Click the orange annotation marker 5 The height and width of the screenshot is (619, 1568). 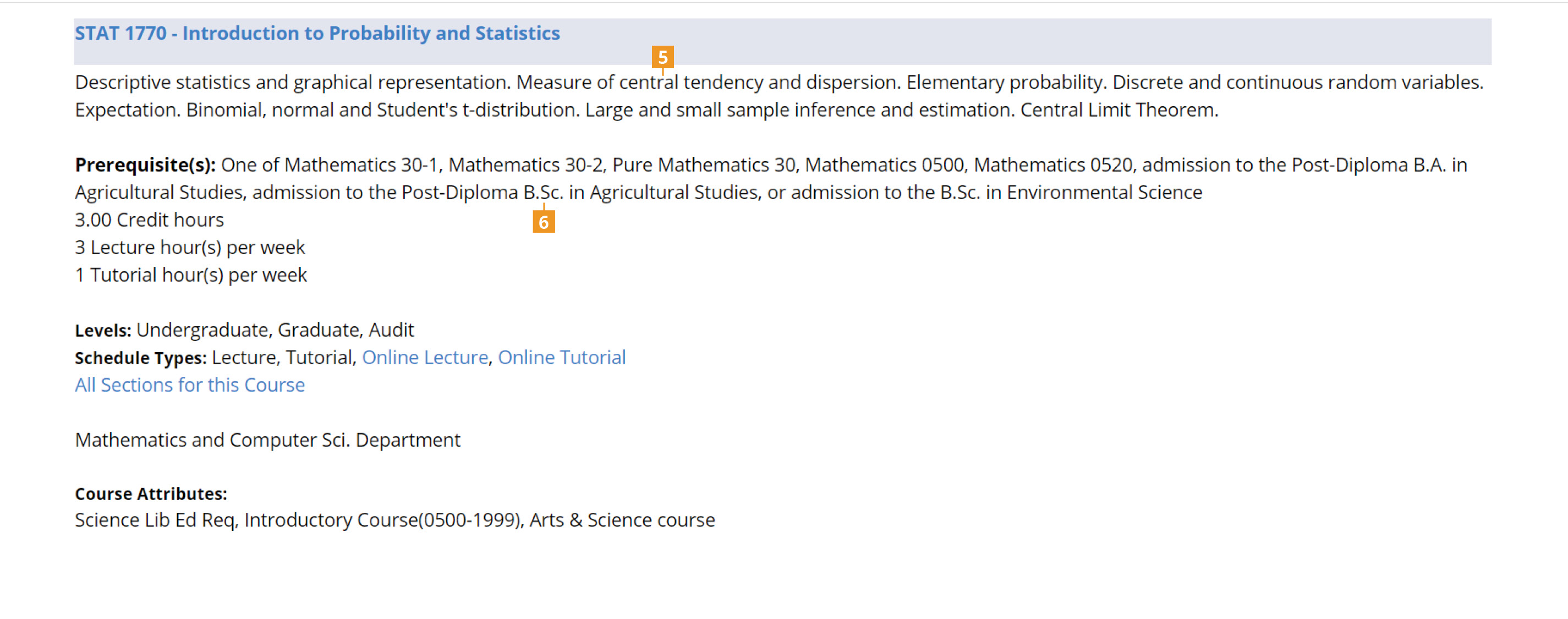pyautogui.click(x=662, y=57)
